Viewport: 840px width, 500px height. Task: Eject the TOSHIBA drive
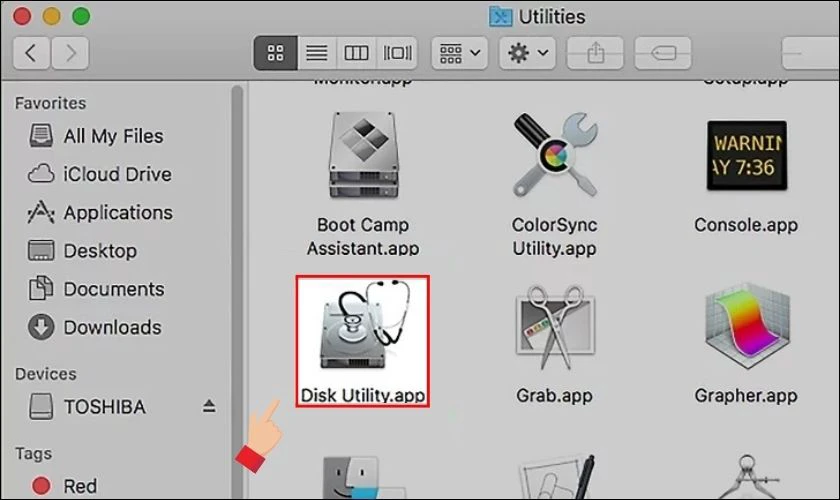tap(209, 406)
